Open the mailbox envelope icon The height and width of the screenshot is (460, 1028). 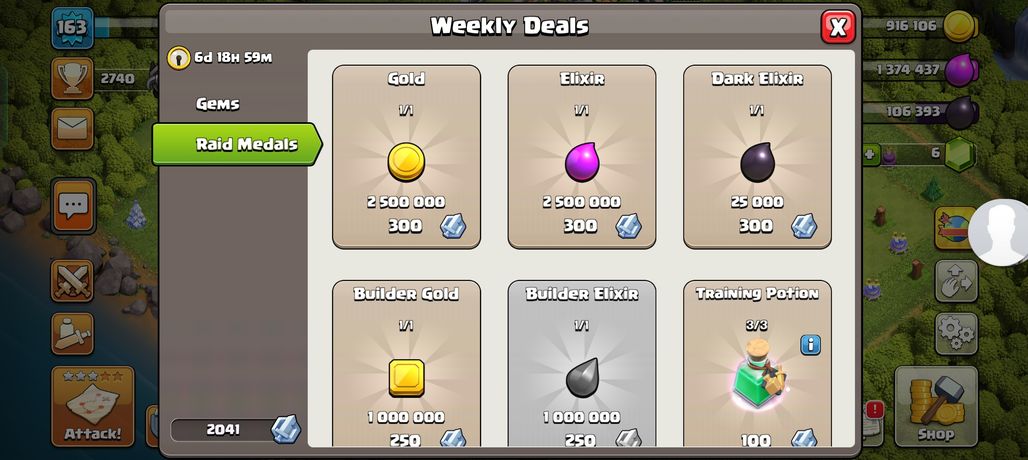pos(72,128)
